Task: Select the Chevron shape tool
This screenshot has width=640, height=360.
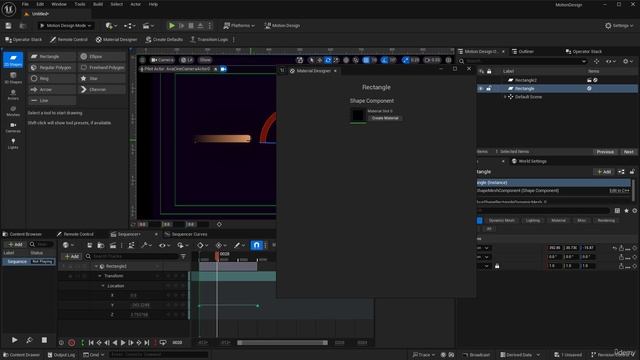Action: click(102, 89)
